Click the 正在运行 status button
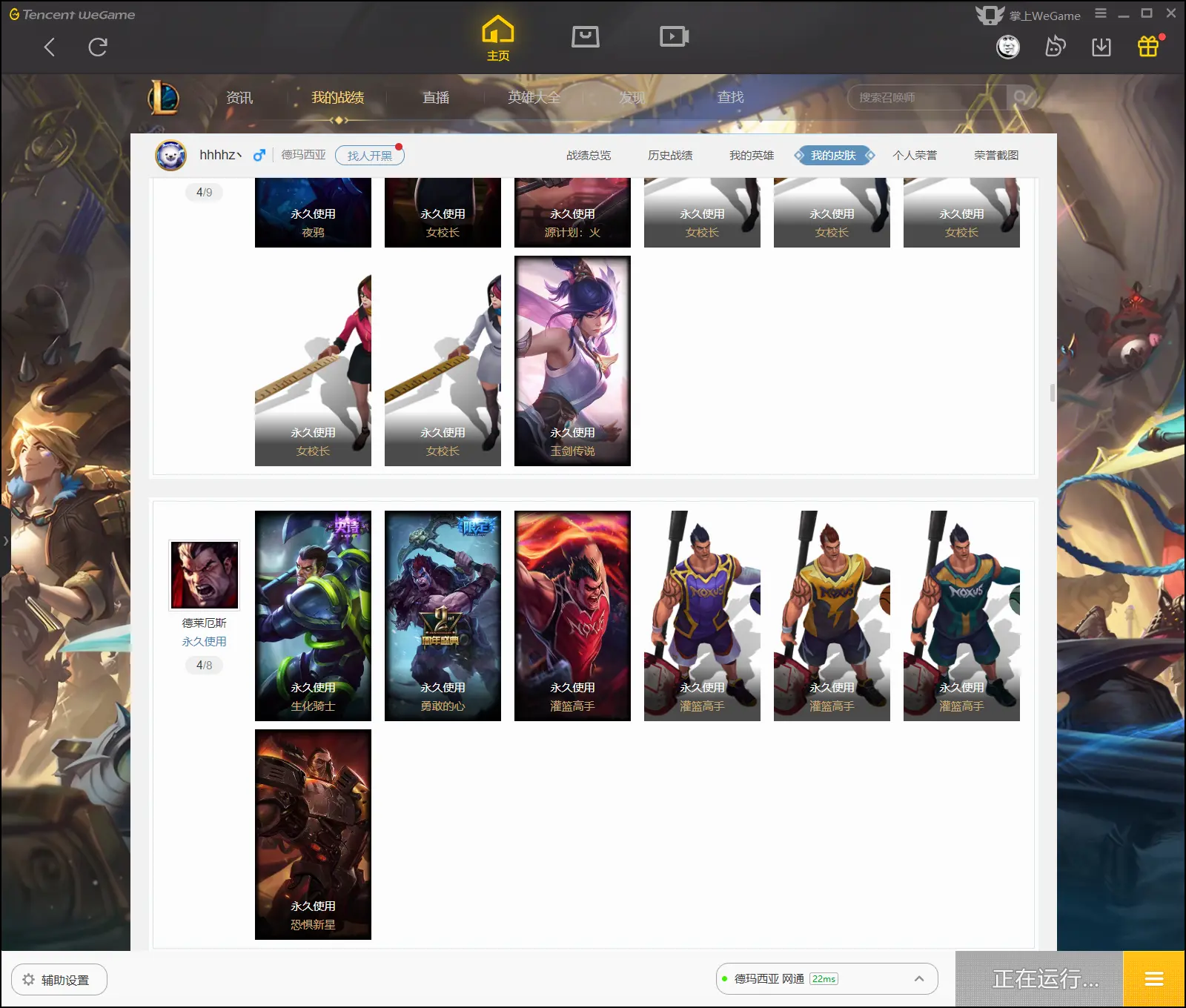Image resolution: width=1186 pixels, height=1008 pixels. pos(1039,979)
